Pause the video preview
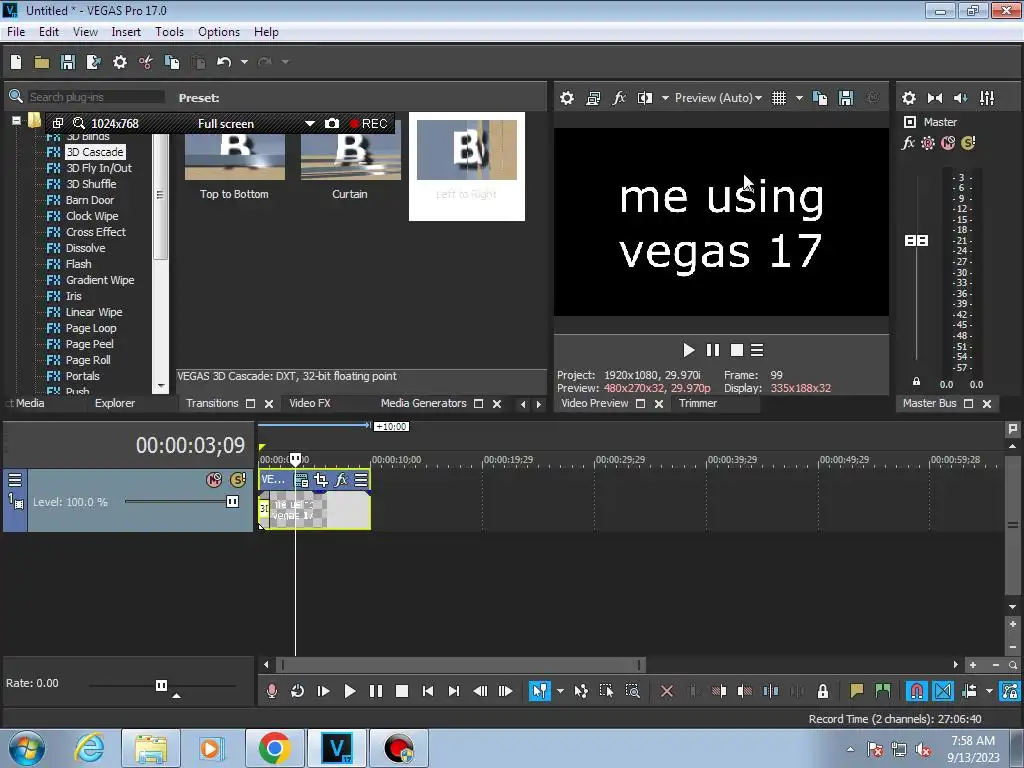Screen dimensions: 1024x768 (x=712, y=351)
